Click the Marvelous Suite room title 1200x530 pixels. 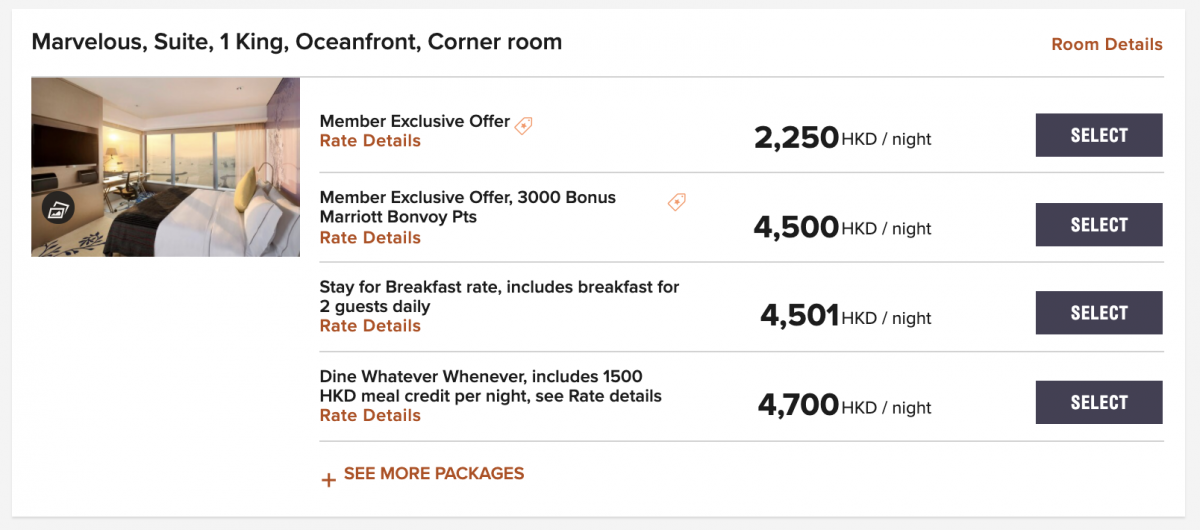[297, 42]
